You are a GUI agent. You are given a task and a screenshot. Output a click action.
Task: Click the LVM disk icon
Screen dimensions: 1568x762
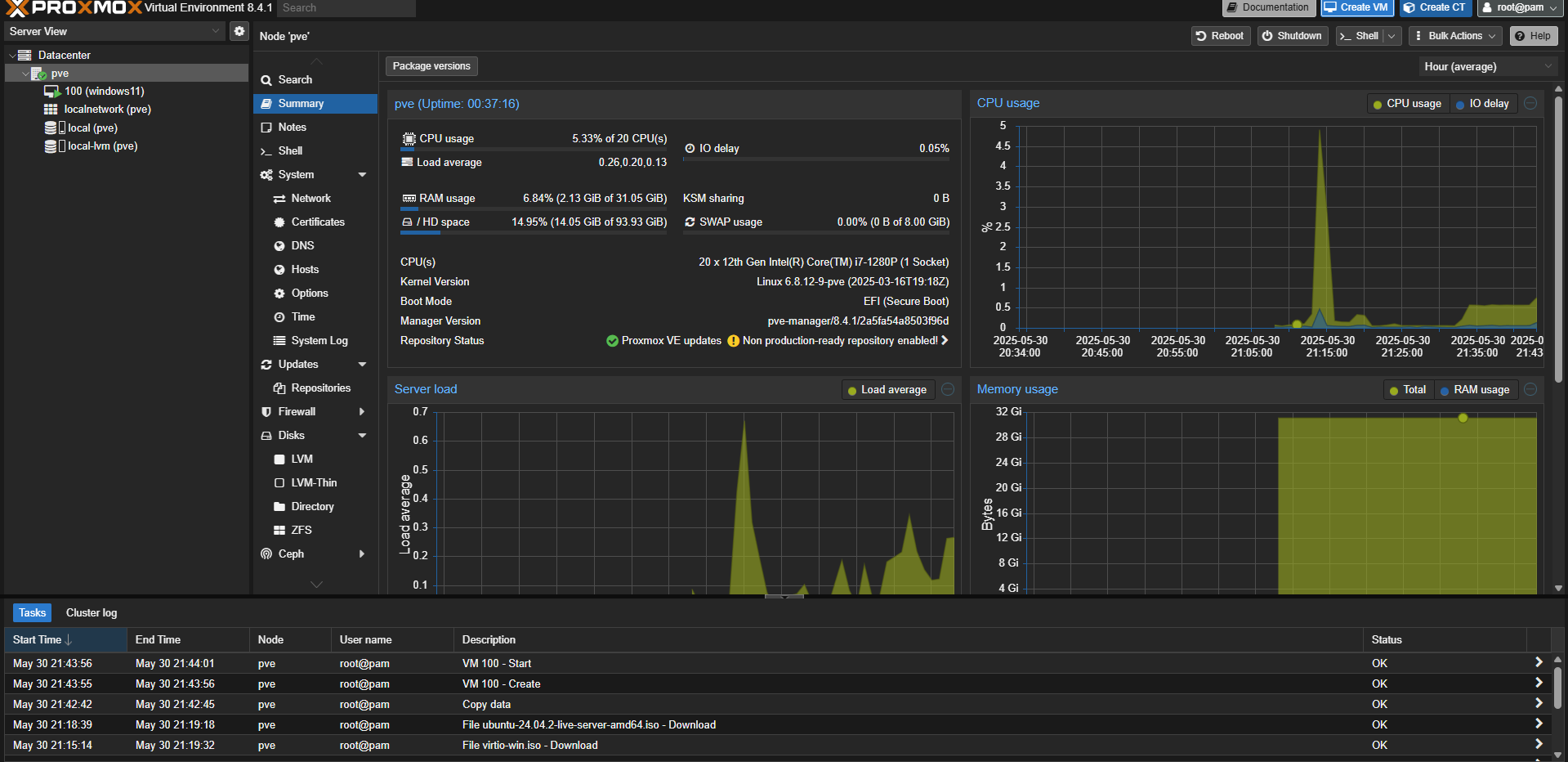tap(279, 459)
